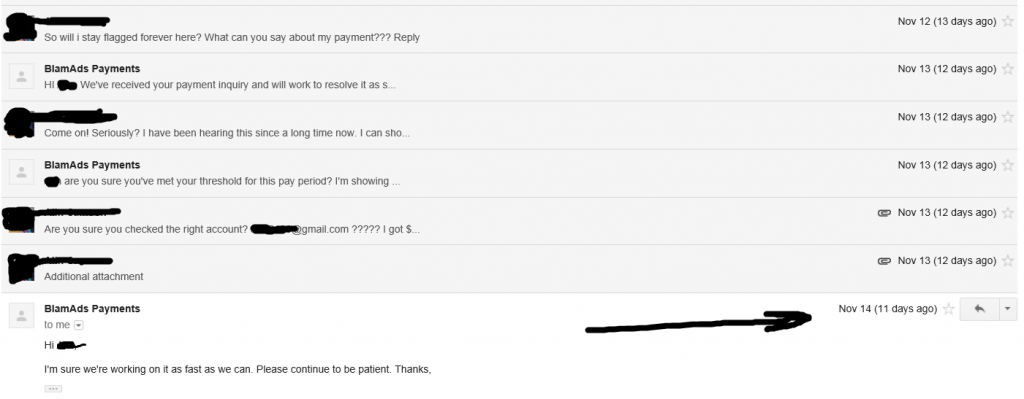Click the avatar beside 'met your threshold' message
Image resolution: width=1024 pixels, height=399 pixels.
[21, 172]
